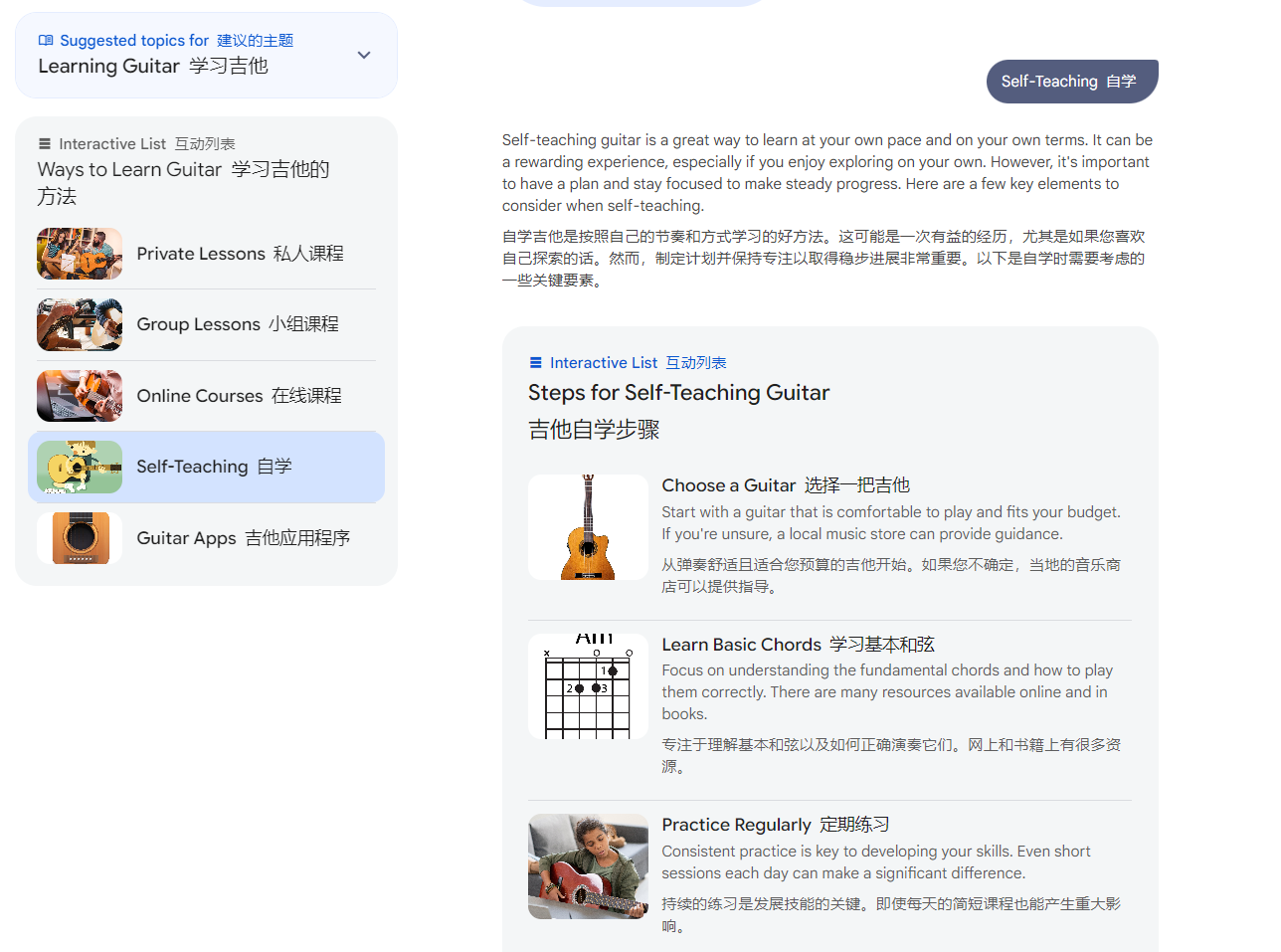Click the Self-Teaching chat bubble
1281x952 pixels.
1072,82
